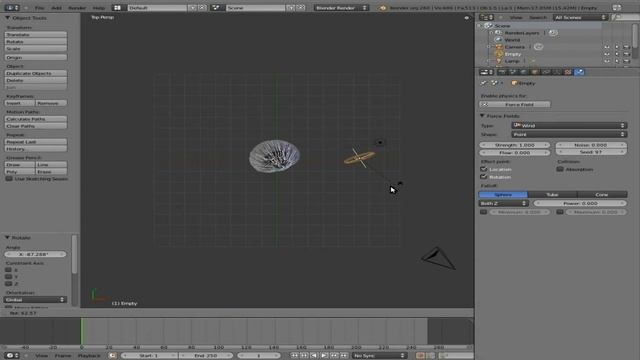Click the Lamp icon in the outliner
The height and width of the screenshot is (360, 640).
499,61
